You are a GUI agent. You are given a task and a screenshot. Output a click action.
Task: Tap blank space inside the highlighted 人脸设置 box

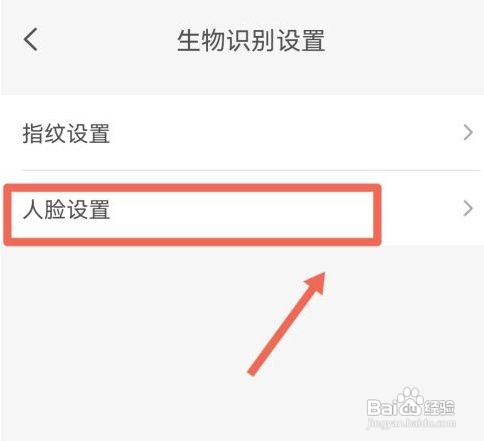pyautogui.click(x=240, y=213)
